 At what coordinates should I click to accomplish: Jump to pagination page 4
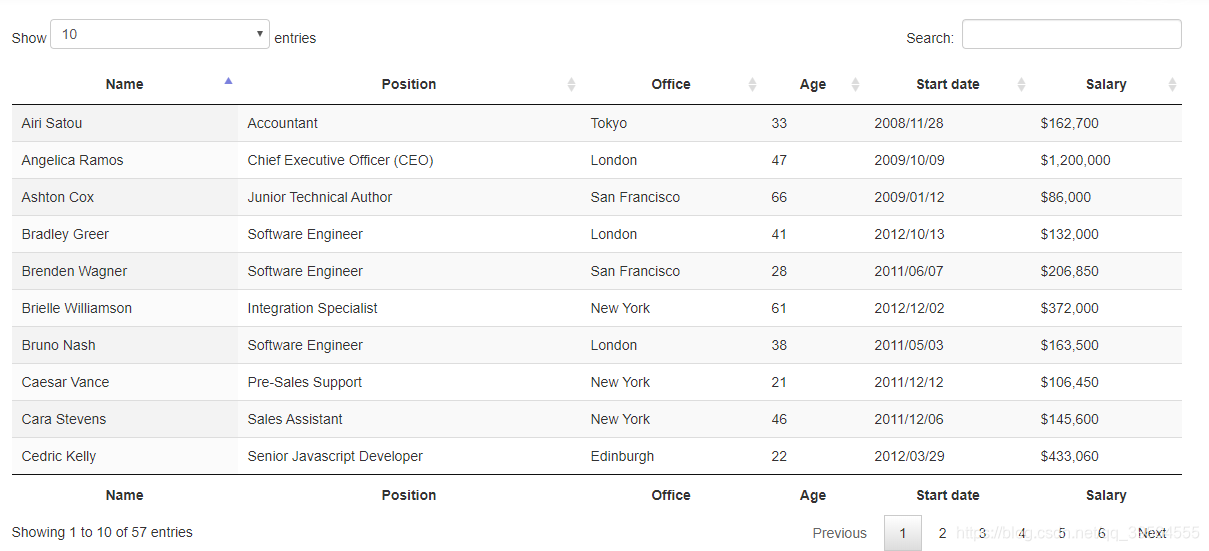click(x=1022, y=533)
